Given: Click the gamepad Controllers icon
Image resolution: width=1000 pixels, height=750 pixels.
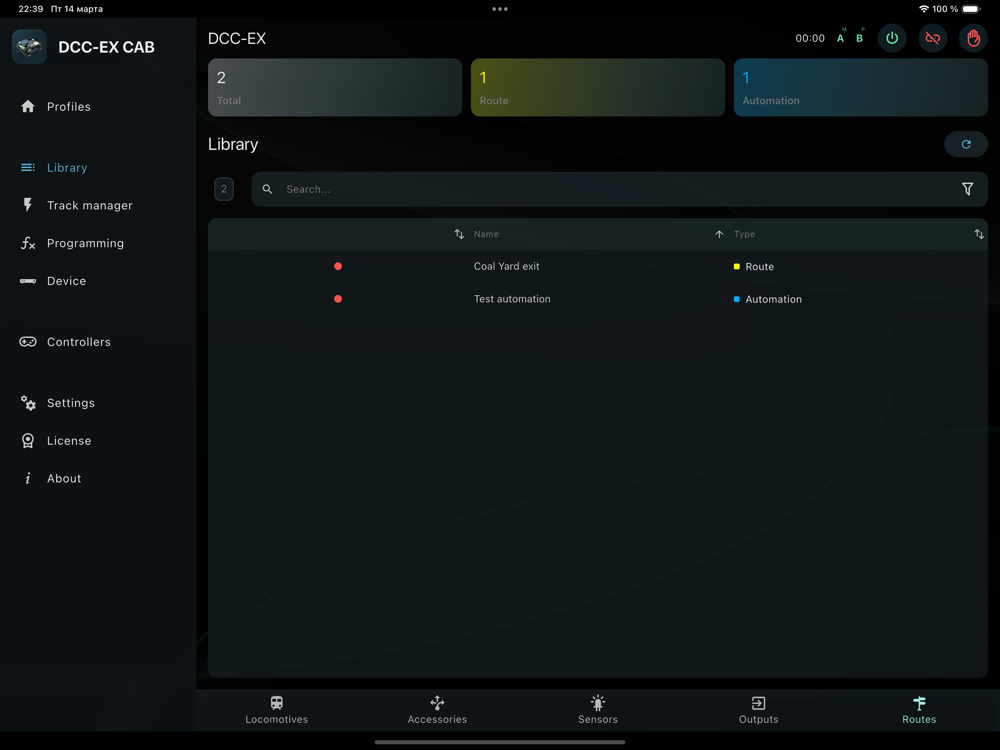Looking at the screenshot, I should [x=27, y=342].
